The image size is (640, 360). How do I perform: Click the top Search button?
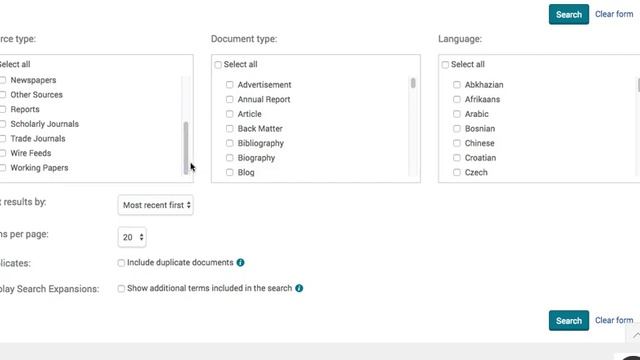point(569,14)
